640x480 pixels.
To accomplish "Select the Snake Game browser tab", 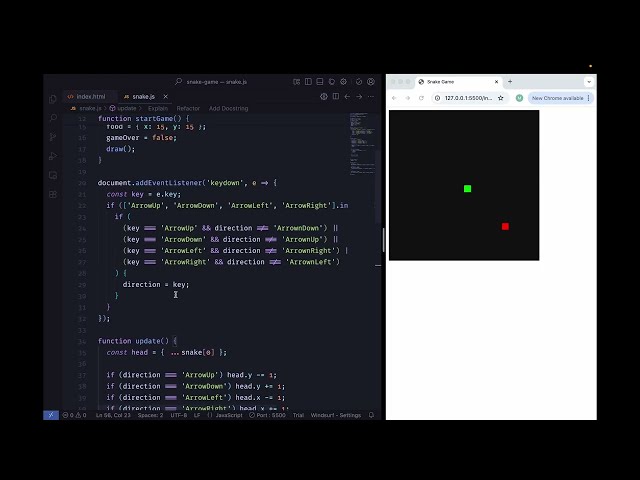I will 458,82.
